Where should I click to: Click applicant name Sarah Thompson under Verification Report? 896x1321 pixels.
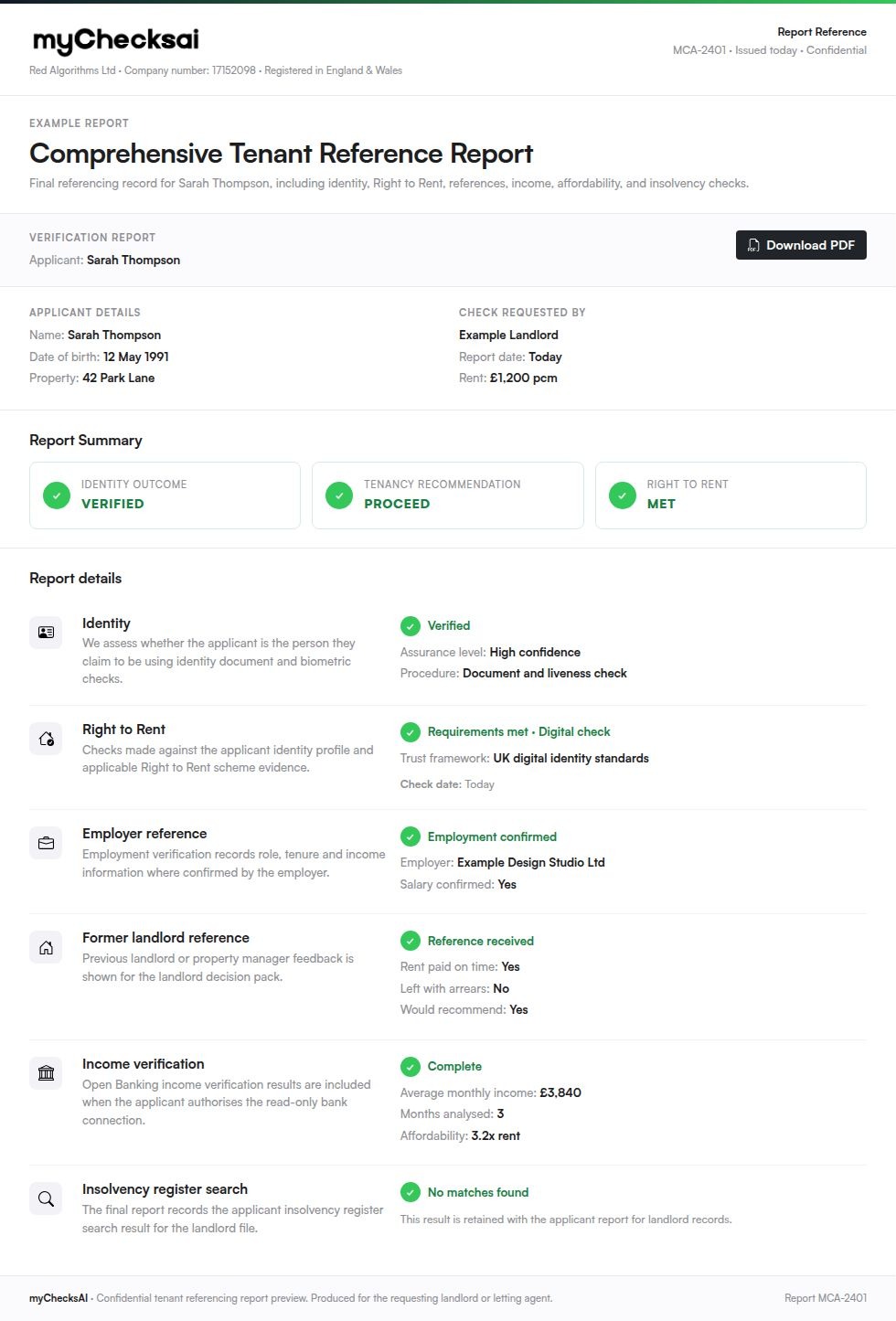(x=133, y=261)
